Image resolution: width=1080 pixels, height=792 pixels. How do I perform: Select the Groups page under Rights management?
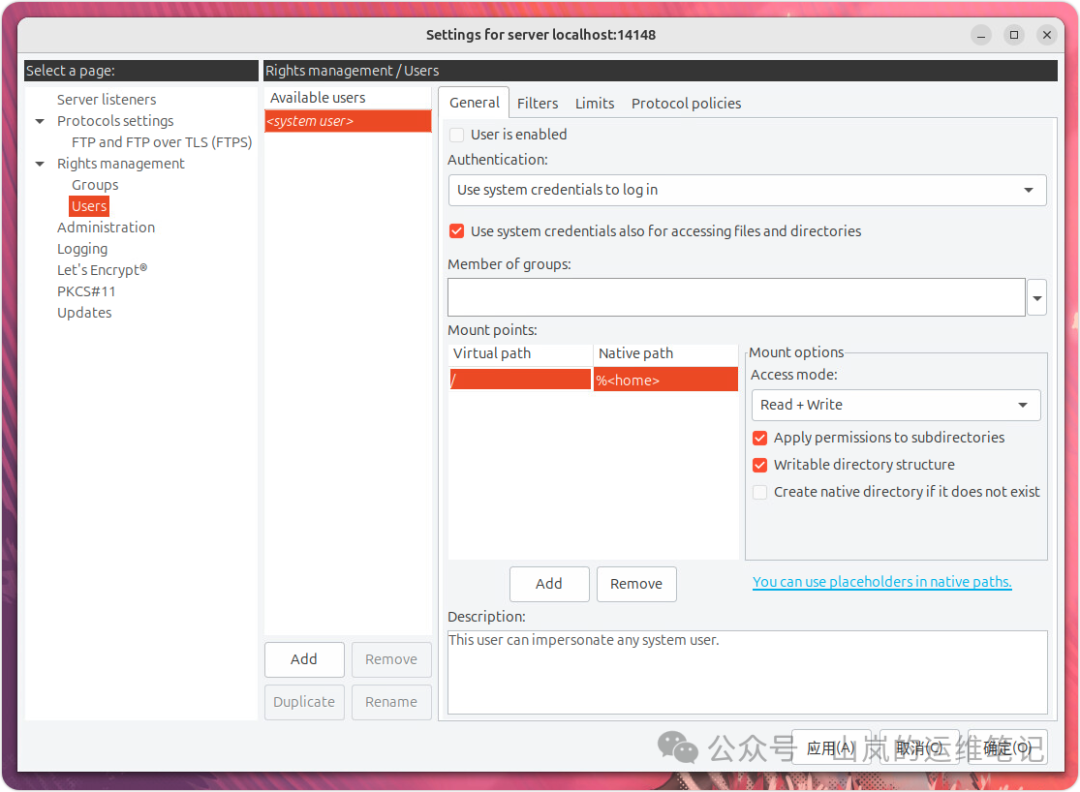(x=94, y=184)
